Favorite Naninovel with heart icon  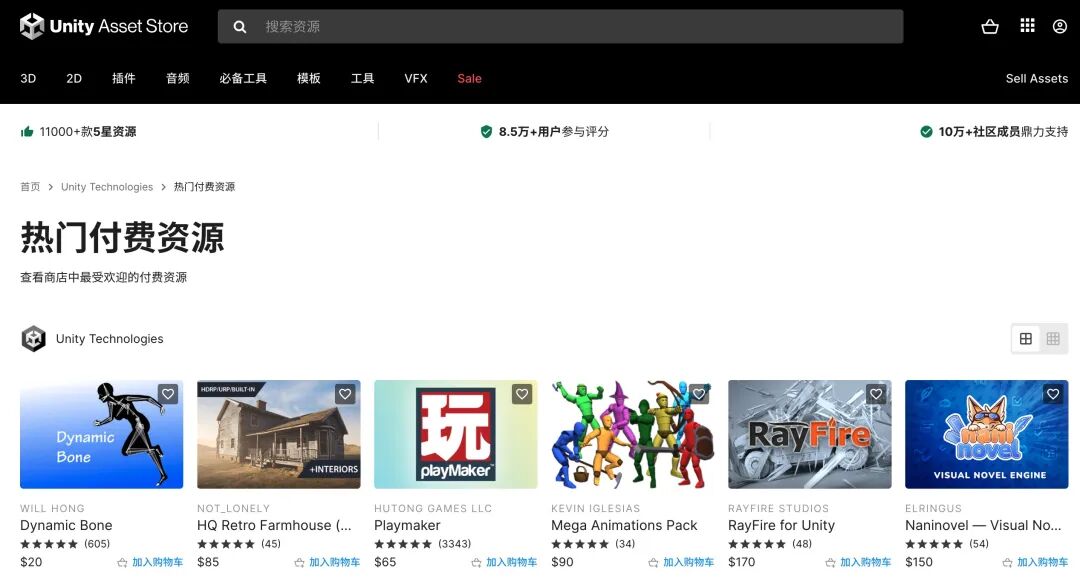click(1053, 394)
